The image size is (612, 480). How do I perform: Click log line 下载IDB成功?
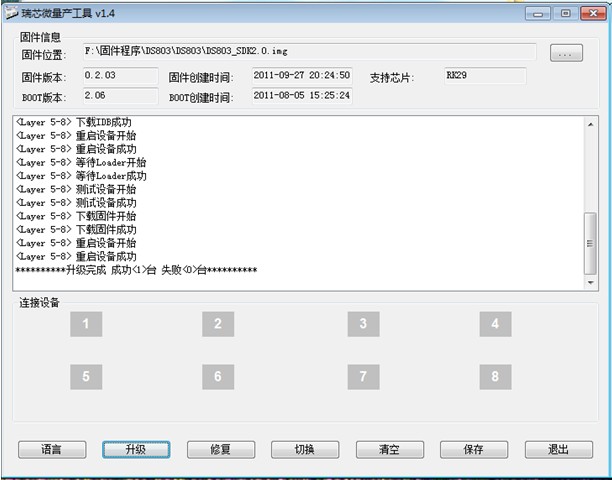click(74, 123)
